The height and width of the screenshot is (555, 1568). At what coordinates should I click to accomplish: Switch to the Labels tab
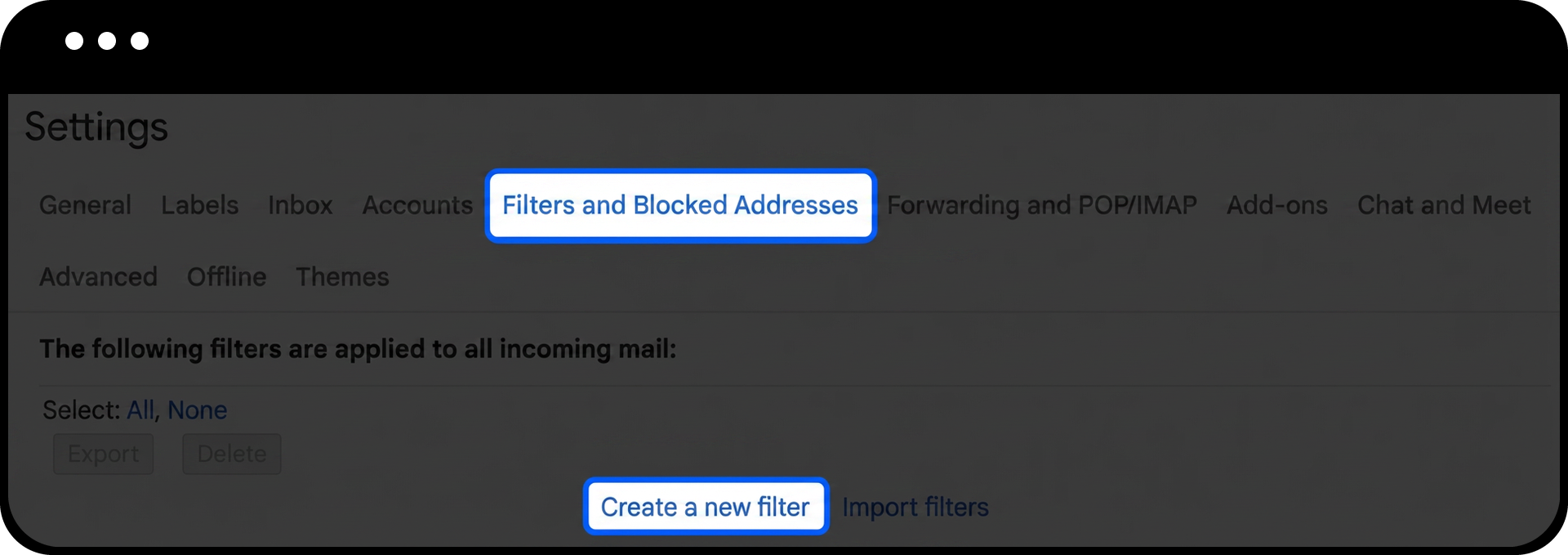coord(199,205)
